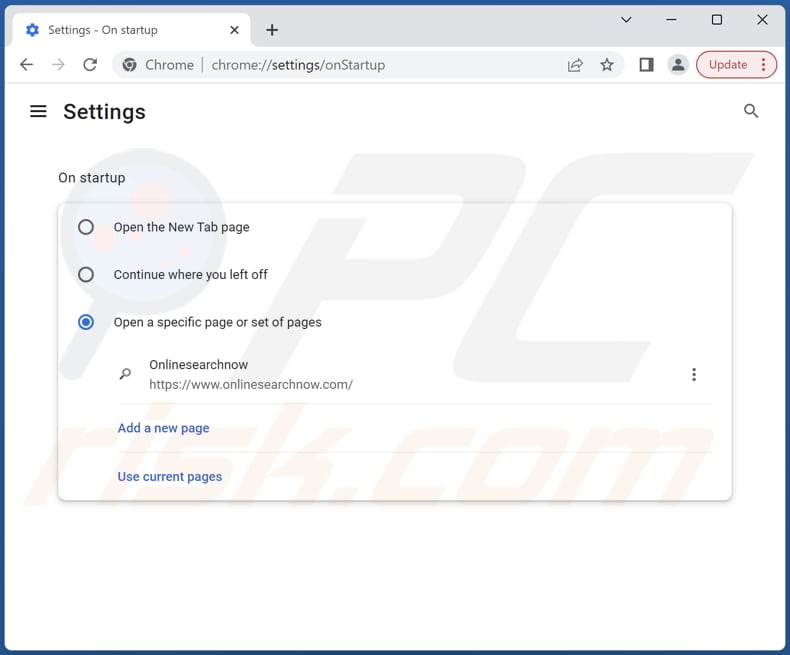
Task: Open Chrome's three-dot menu
Action: pos(764,64)
